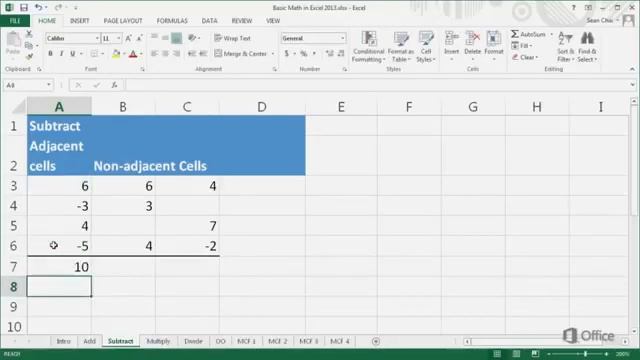Redo the last undone action
This screenshot has height=360, width=640.
tap(58, 7)
